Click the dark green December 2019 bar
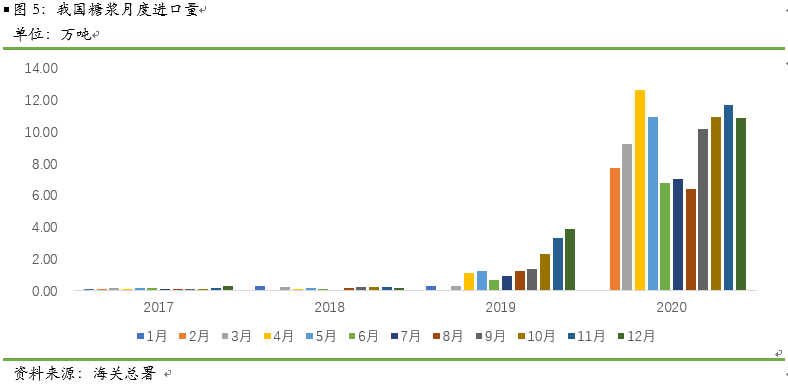The width and height of the screenshot is (788, 385). pos(570,259)
